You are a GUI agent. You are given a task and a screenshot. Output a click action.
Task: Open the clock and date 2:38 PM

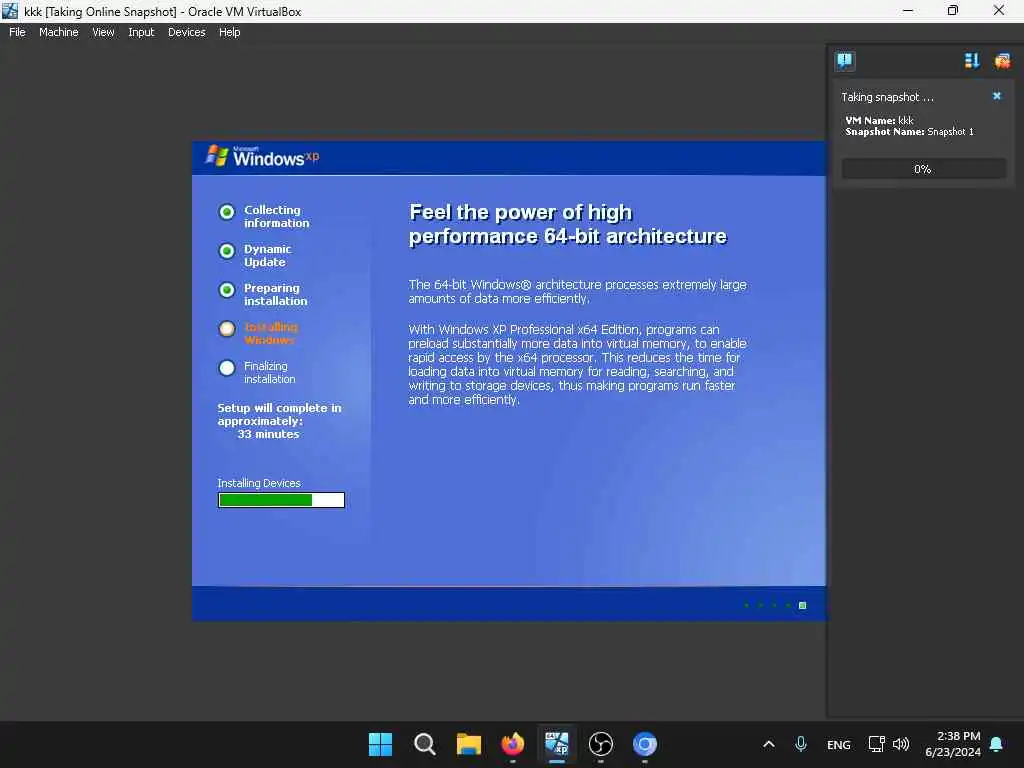point(953,744)
